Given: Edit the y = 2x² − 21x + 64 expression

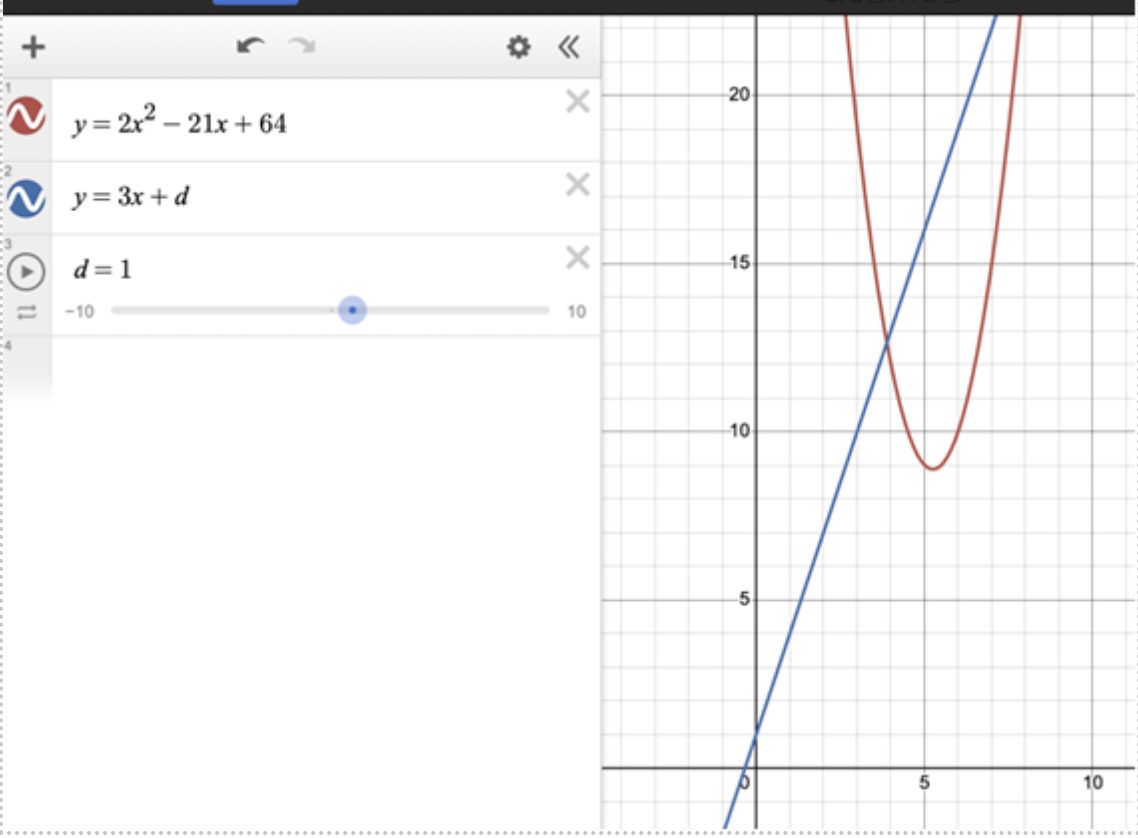Looking at the screenshot, I should coord(179,121).
